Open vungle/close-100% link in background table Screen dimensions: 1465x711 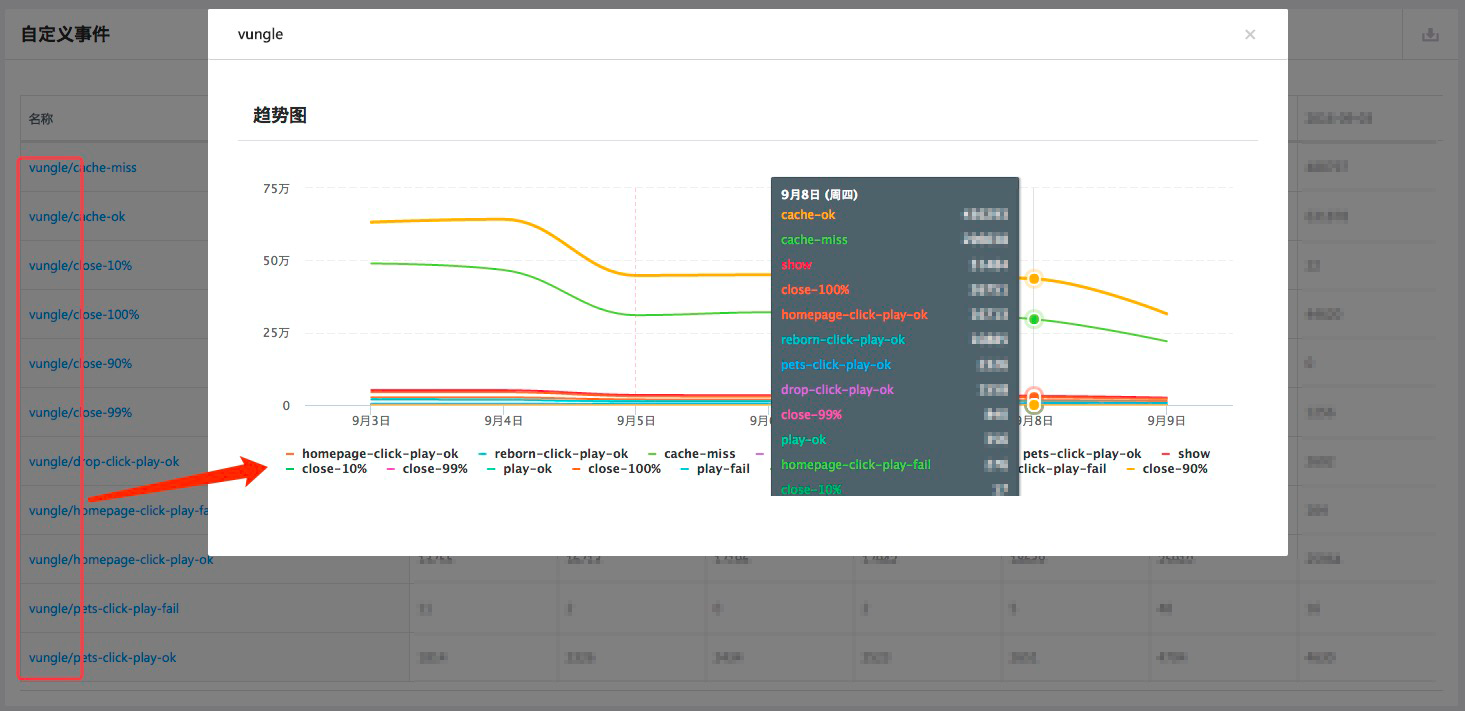(x=84, y=315)
